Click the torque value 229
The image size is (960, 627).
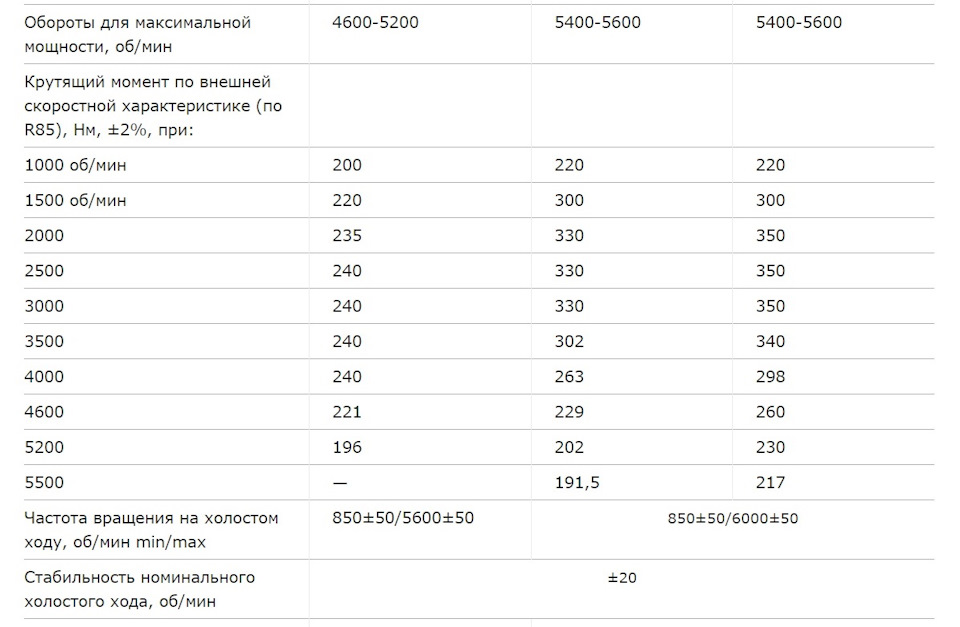point(569,412)
